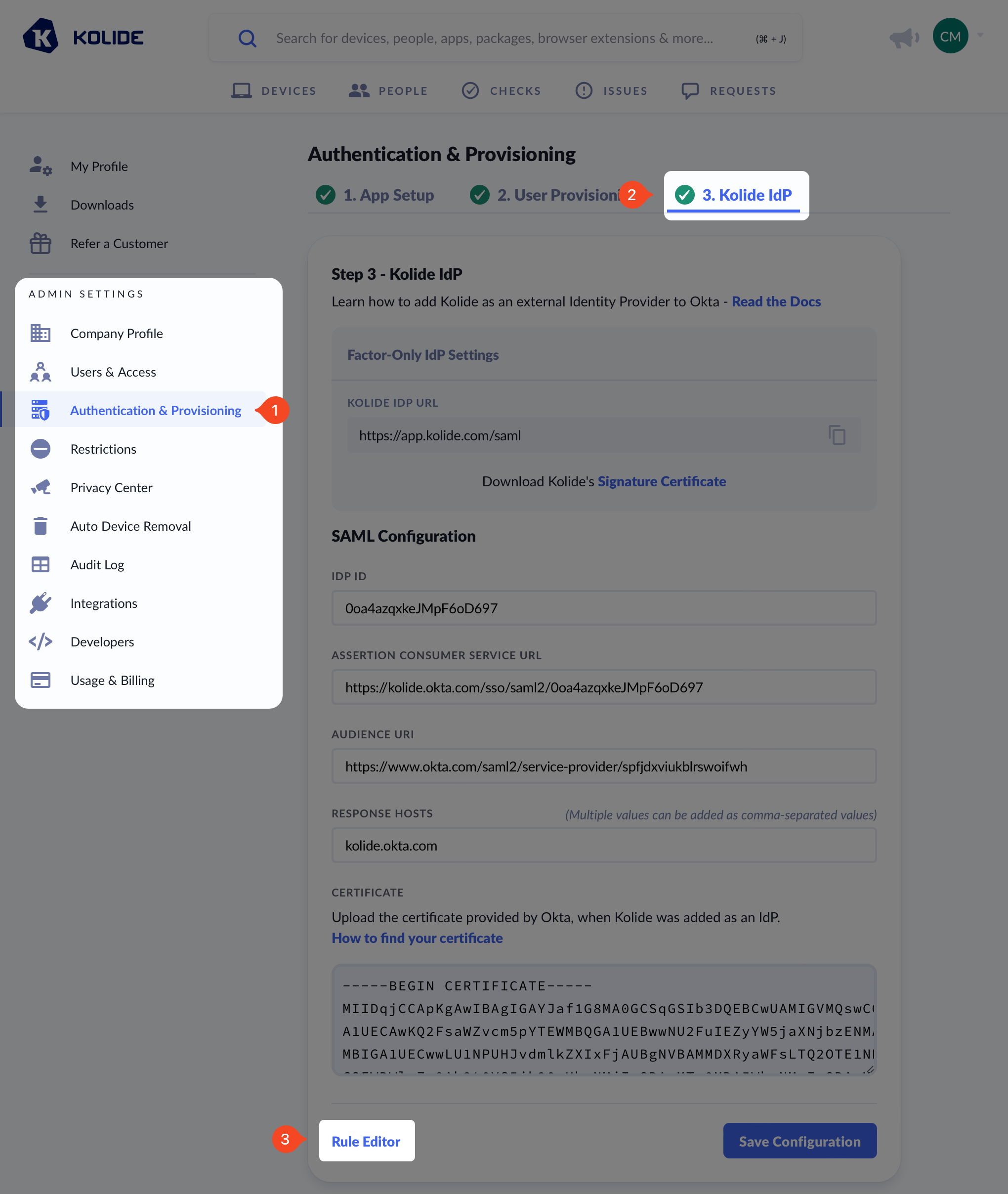Open the announcements megaphone icon

[904, 38]
